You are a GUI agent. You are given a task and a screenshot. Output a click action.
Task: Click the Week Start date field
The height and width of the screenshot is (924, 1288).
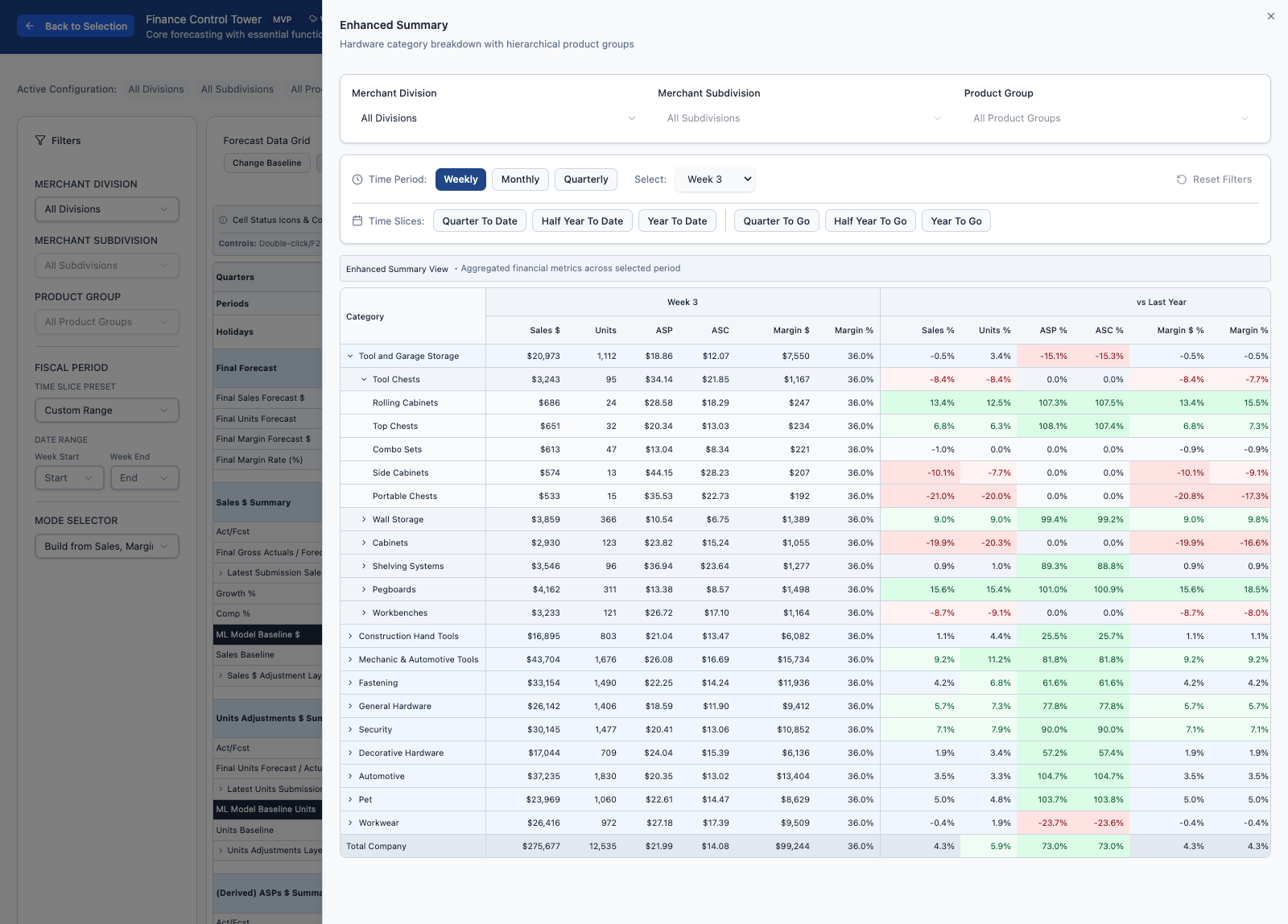[68, 477]
